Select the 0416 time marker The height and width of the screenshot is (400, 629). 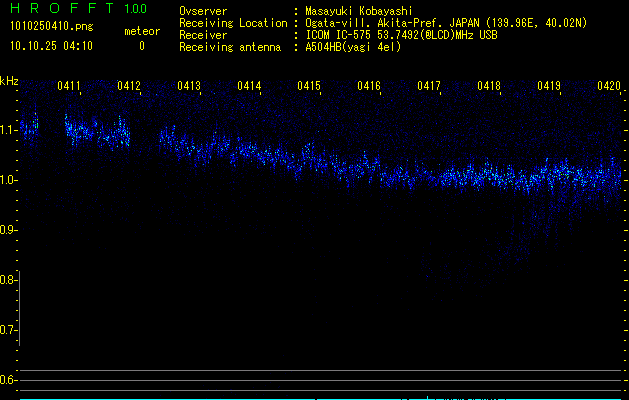tap(369, 87)
